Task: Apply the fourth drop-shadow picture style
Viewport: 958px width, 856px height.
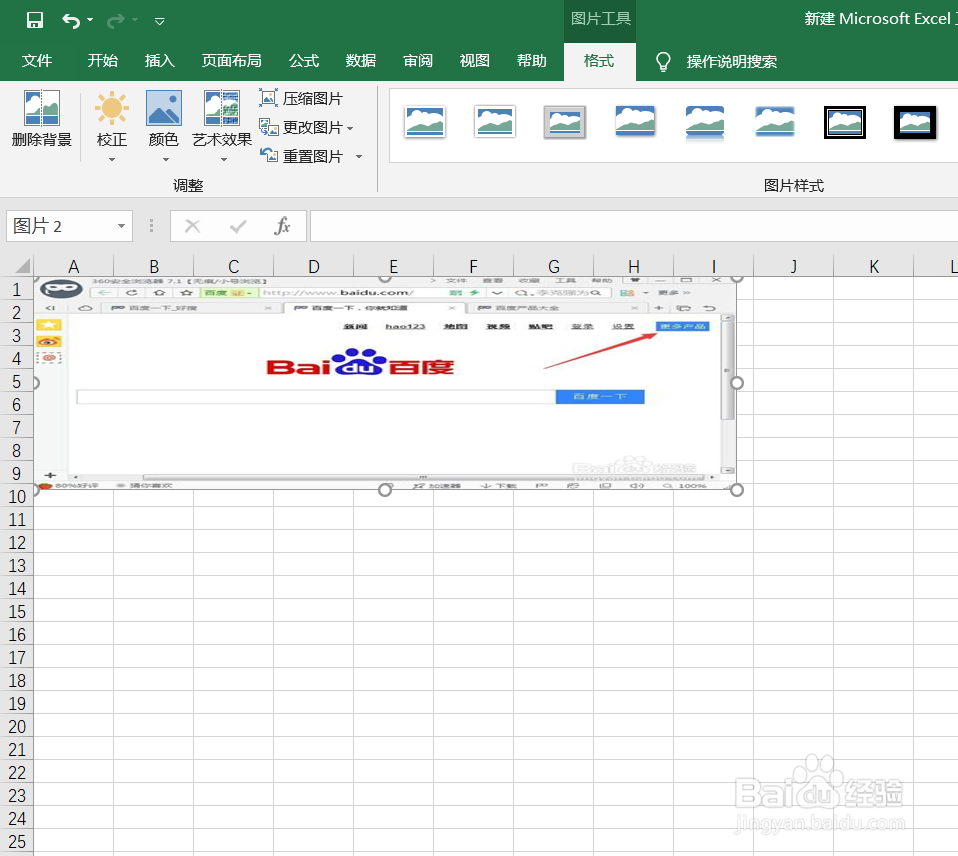Action: (x=635, y=122)
